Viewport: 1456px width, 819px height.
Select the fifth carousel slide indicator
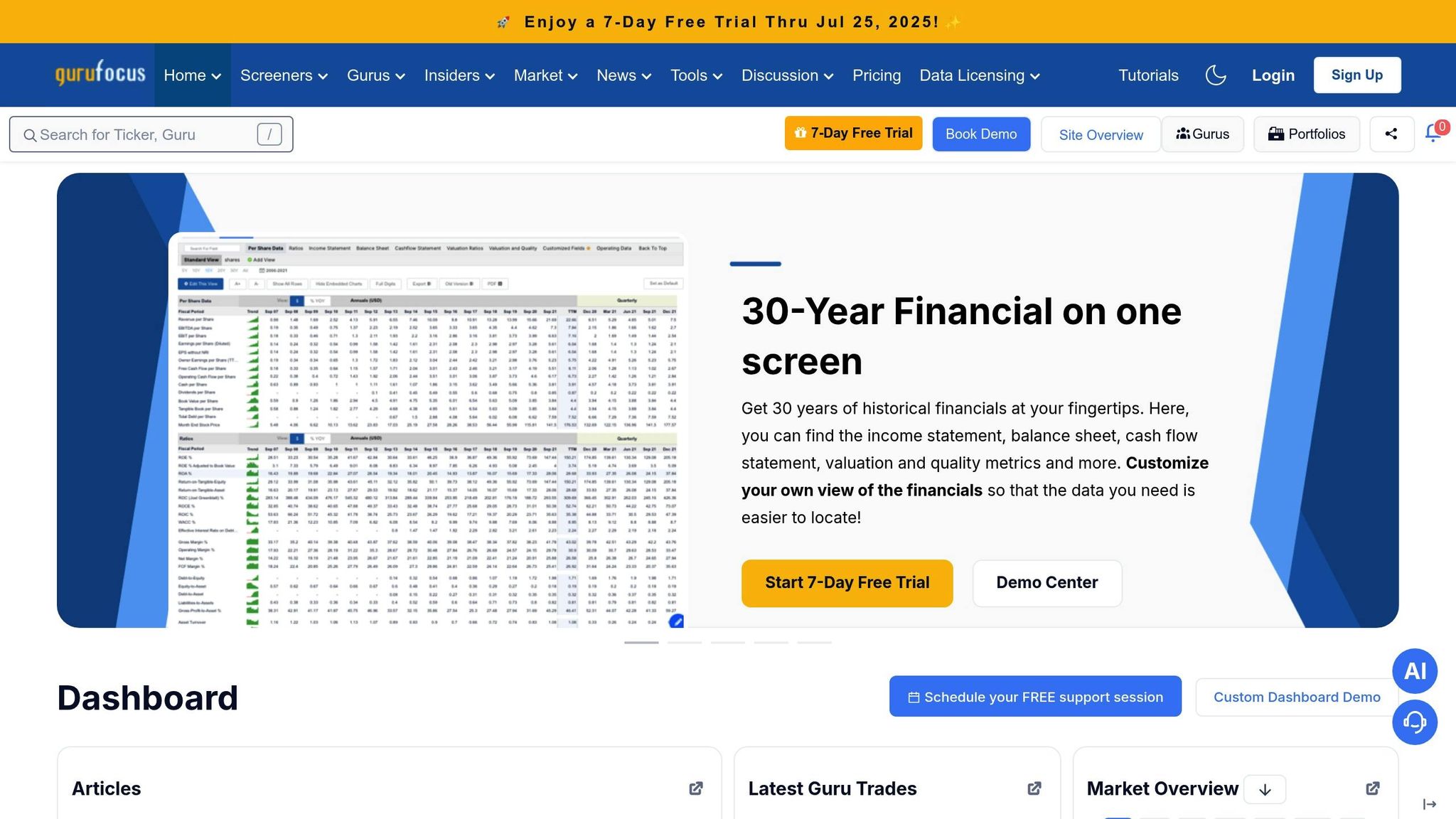point(814,643)
